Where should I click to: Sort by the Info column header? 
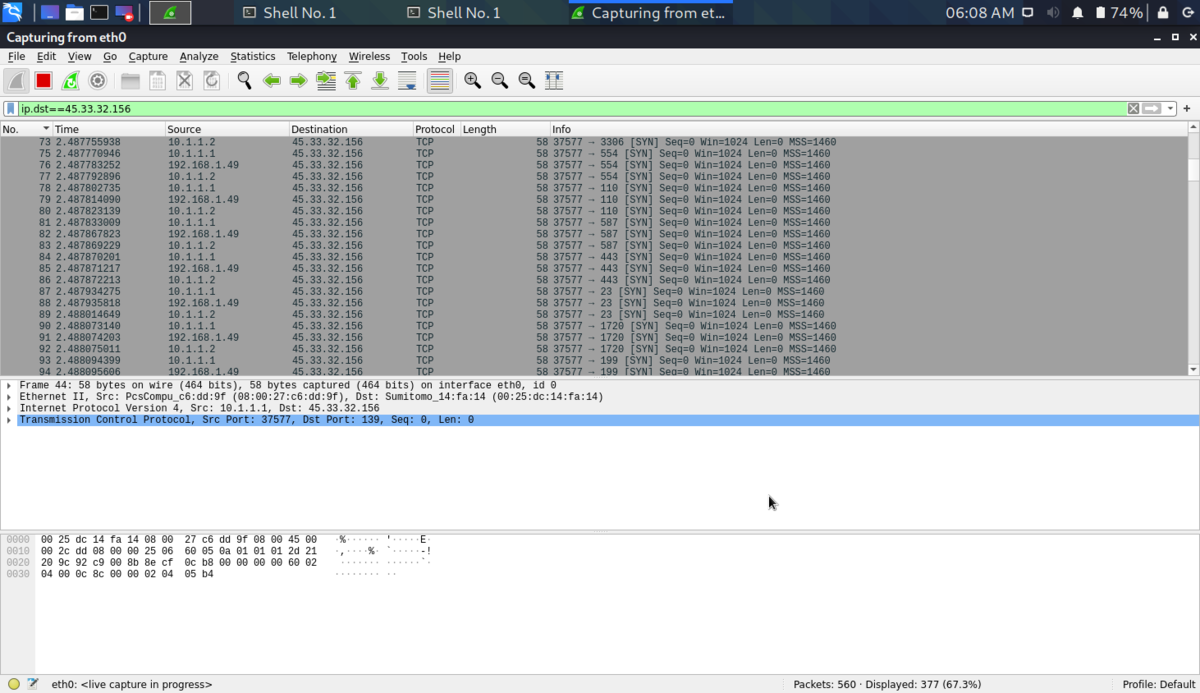[x=868, y=129]
